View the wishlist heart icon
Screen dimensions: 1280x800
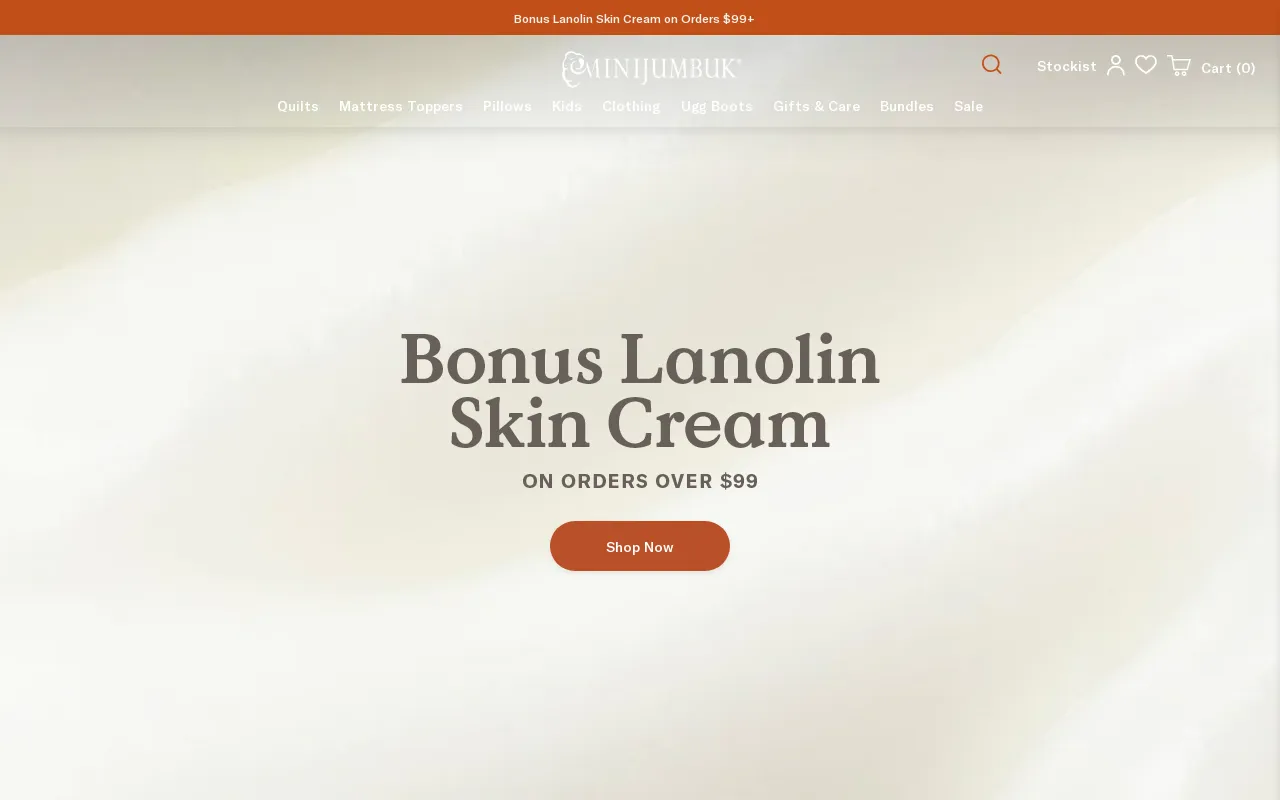click(1146, 65)
